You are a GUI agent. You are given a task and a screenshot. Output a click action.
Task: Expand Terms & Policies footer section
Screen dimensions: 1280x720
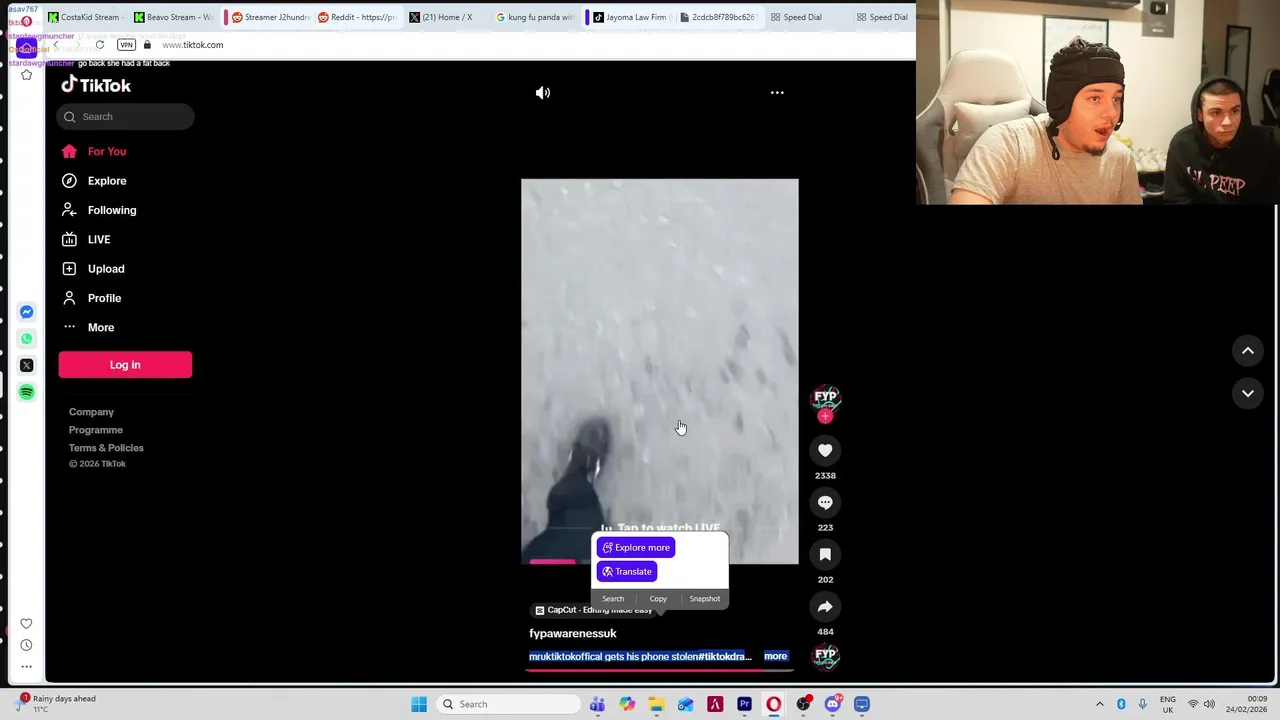106,448
